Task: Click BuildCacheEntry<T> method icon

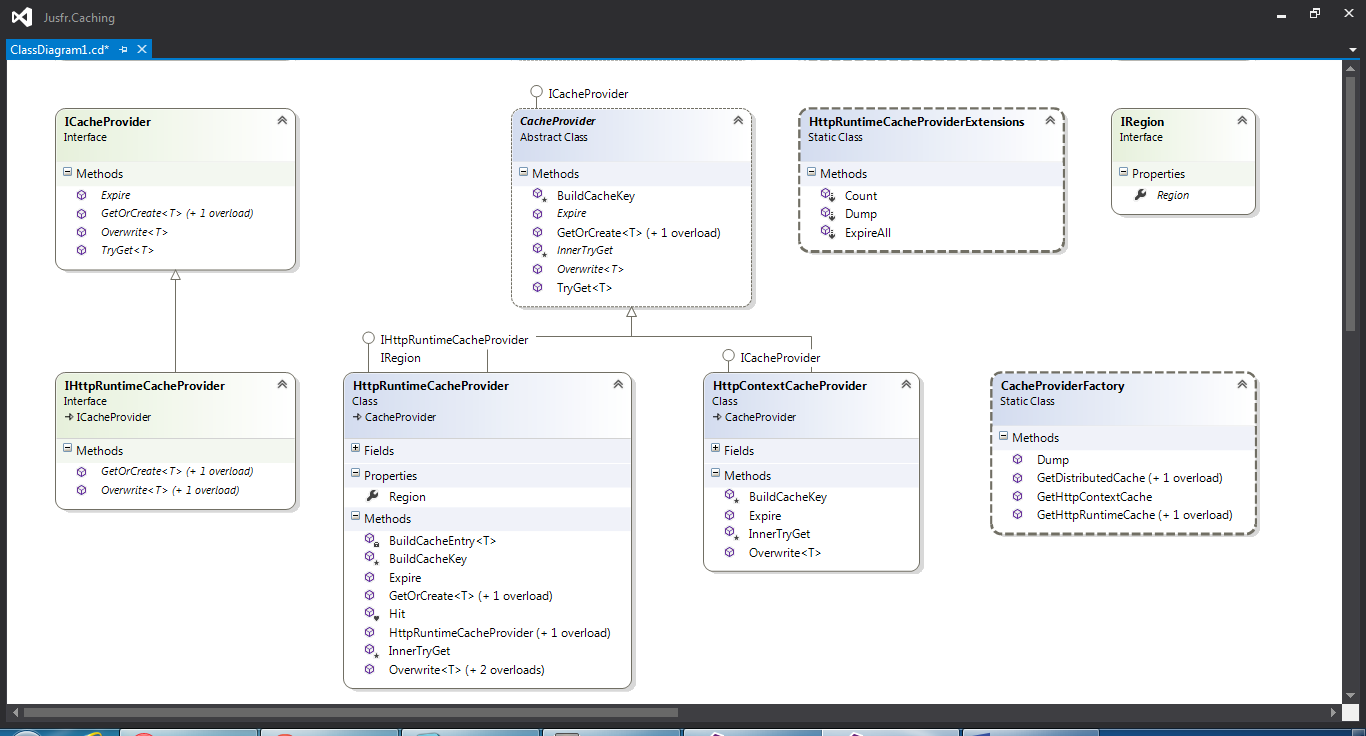Action: pos(370,540)
